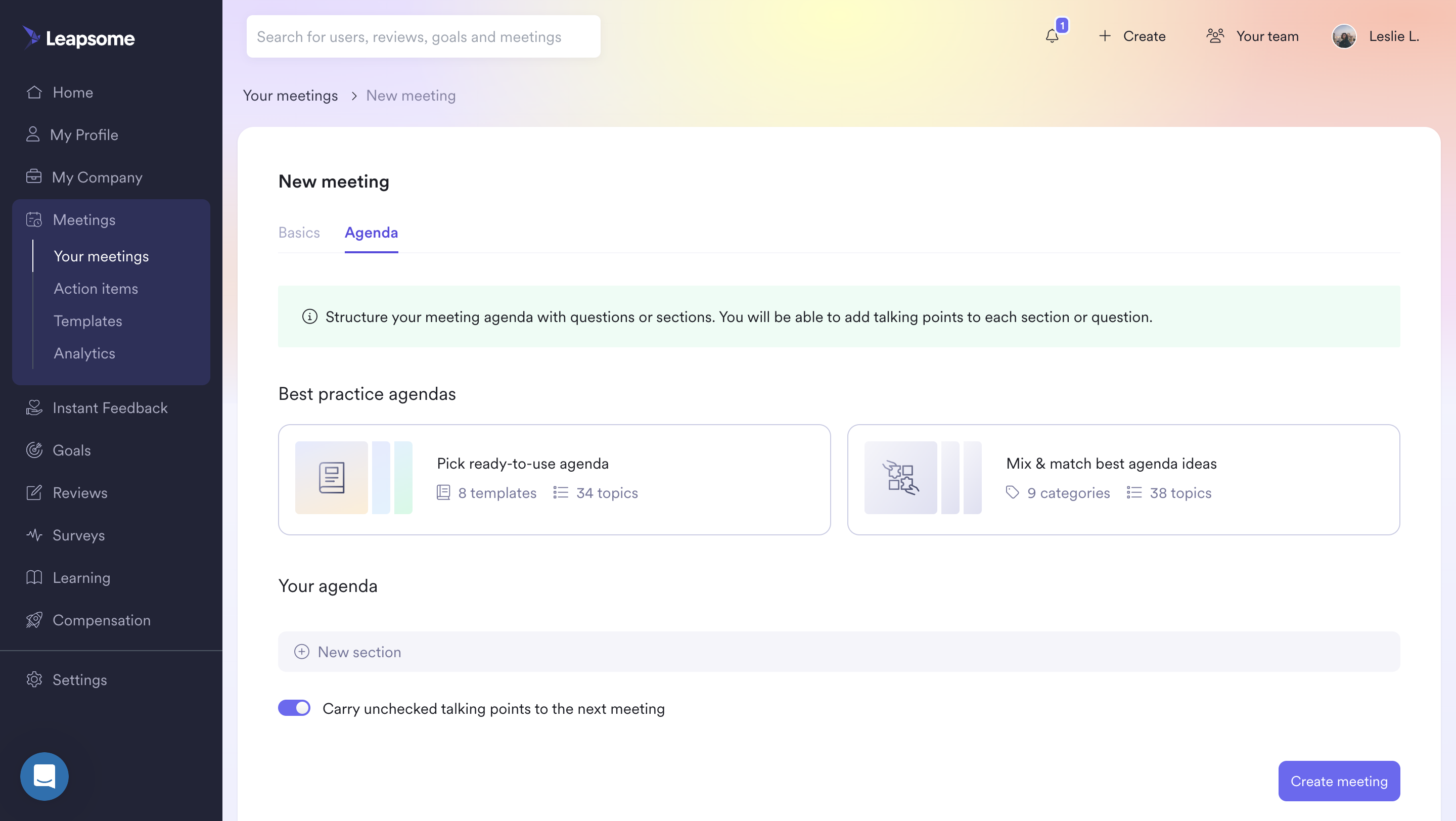The width and height of the screenshot is (1456, 821).
Task: Open the Home sidebar icon
Action: [34, 92]
